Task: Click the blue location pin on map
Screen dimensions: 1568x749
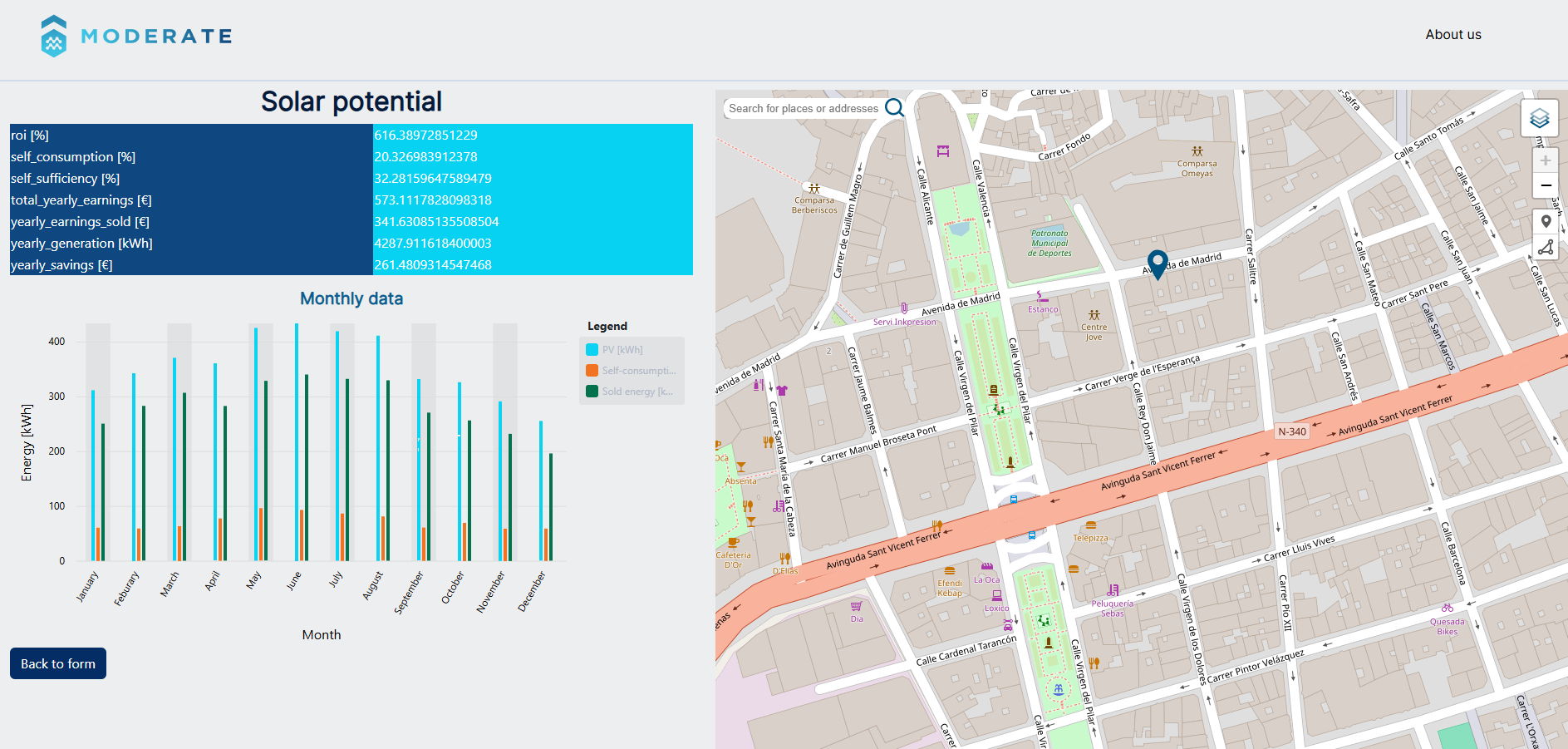Action: (x=1158, y=265)
